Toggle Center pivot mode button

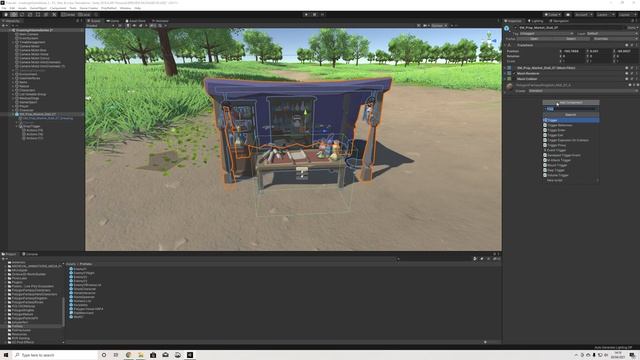click(69, 15)
